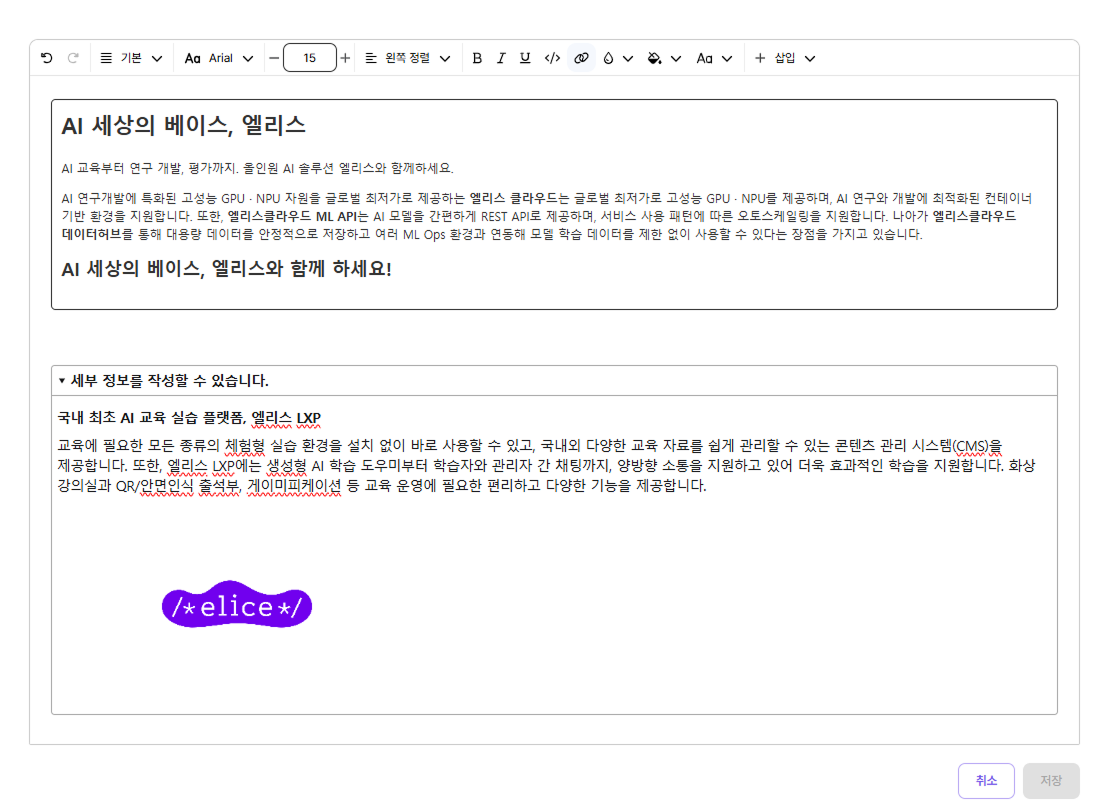Click bold text '엘리스클라우드 ML API는'
The width and height of the screenshot is (1108, 811).
pyautogui.click(x=298, y=216)
